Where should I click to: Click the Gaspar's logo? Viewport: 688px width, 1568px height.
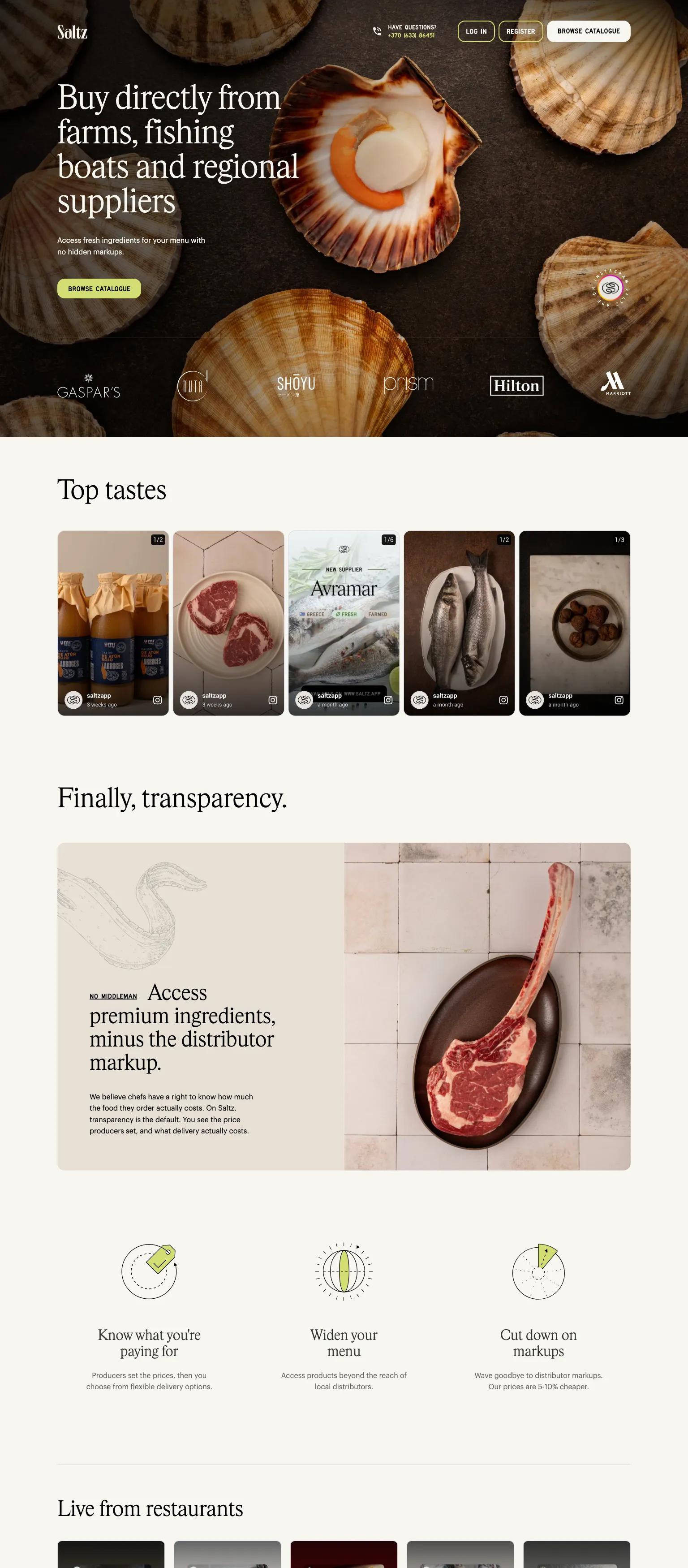[x=89, y=387]
